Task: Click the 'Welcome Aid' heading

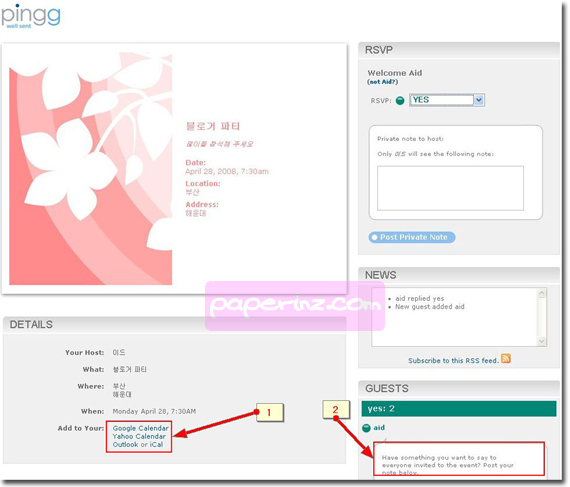Action: 395,73
